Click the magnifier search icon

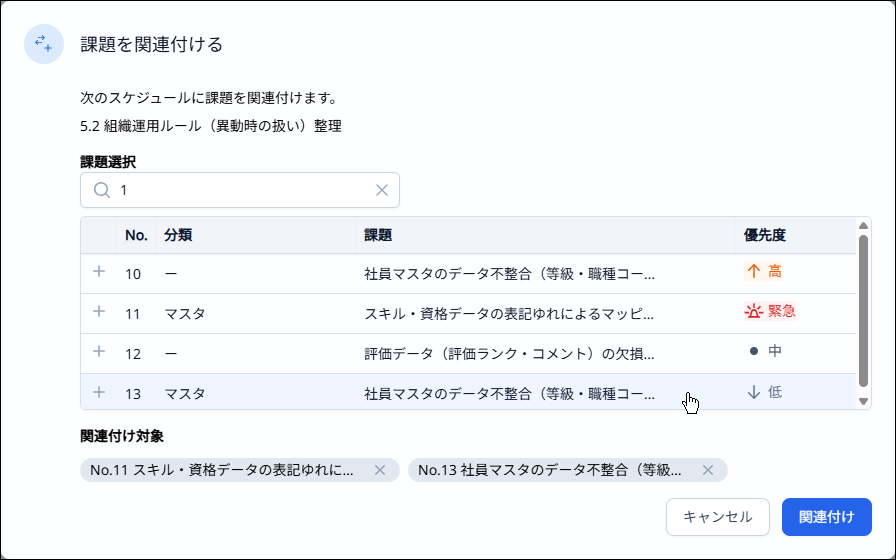pos(101,190)
